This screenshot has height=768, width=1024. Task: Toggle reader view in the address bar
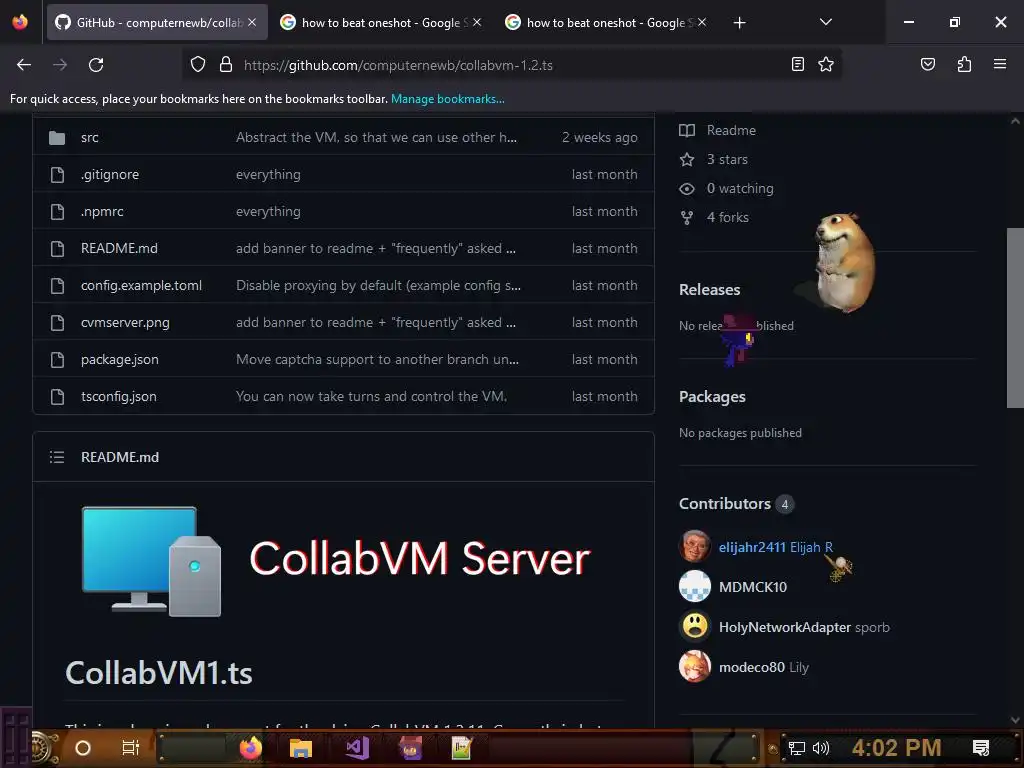click(x=797, y=64)
